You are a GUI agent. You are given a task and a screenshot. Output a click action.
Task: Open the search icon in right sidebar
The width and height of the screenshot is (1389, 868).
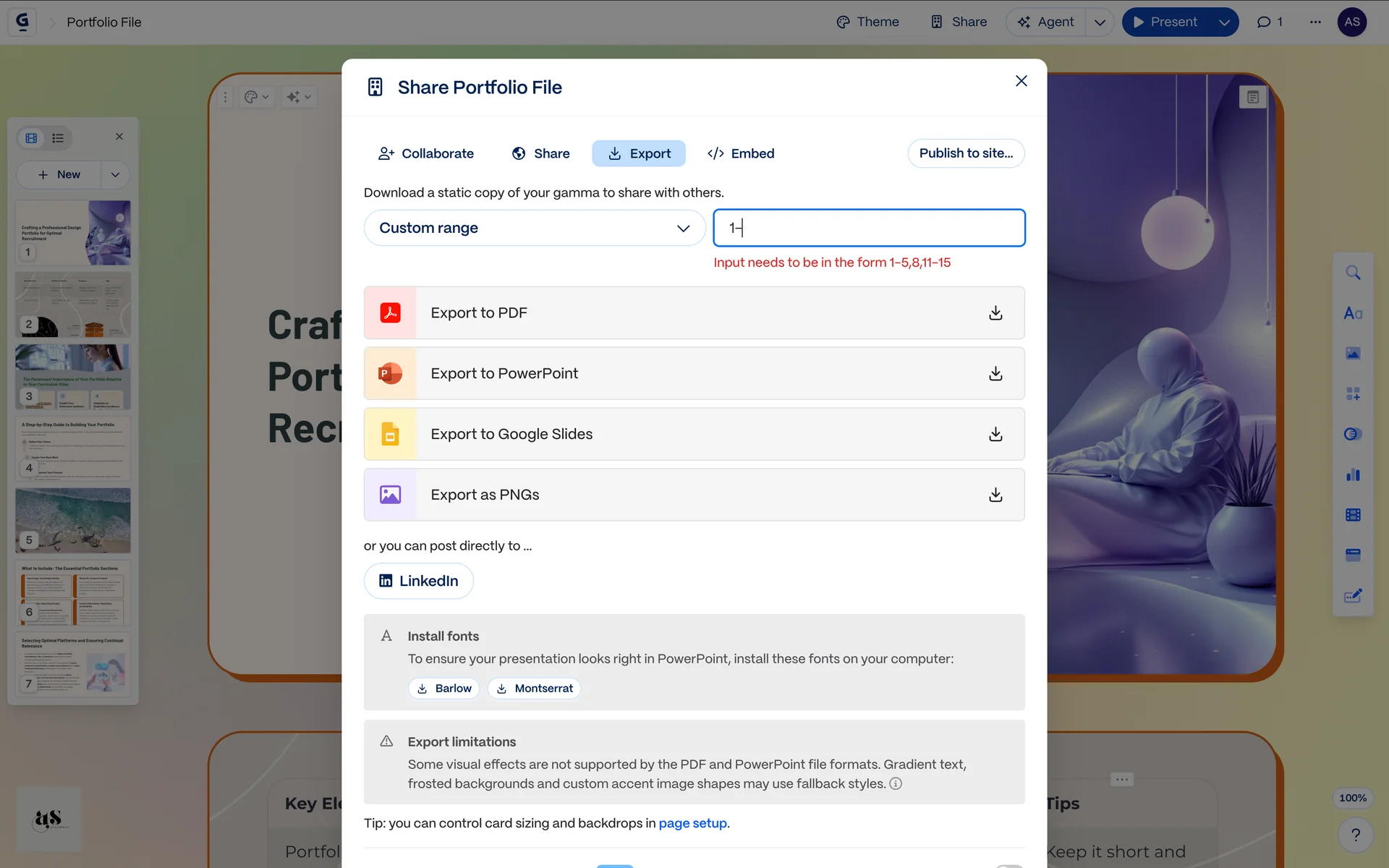point(1353,273)
